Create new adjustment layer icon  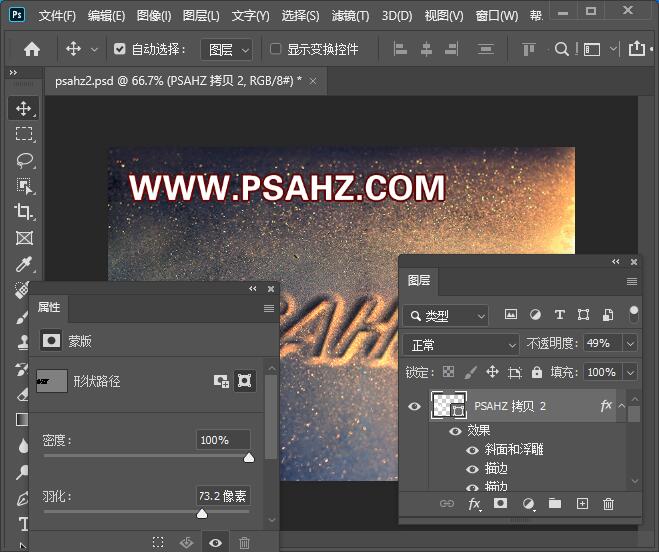[x=528, y=504]
